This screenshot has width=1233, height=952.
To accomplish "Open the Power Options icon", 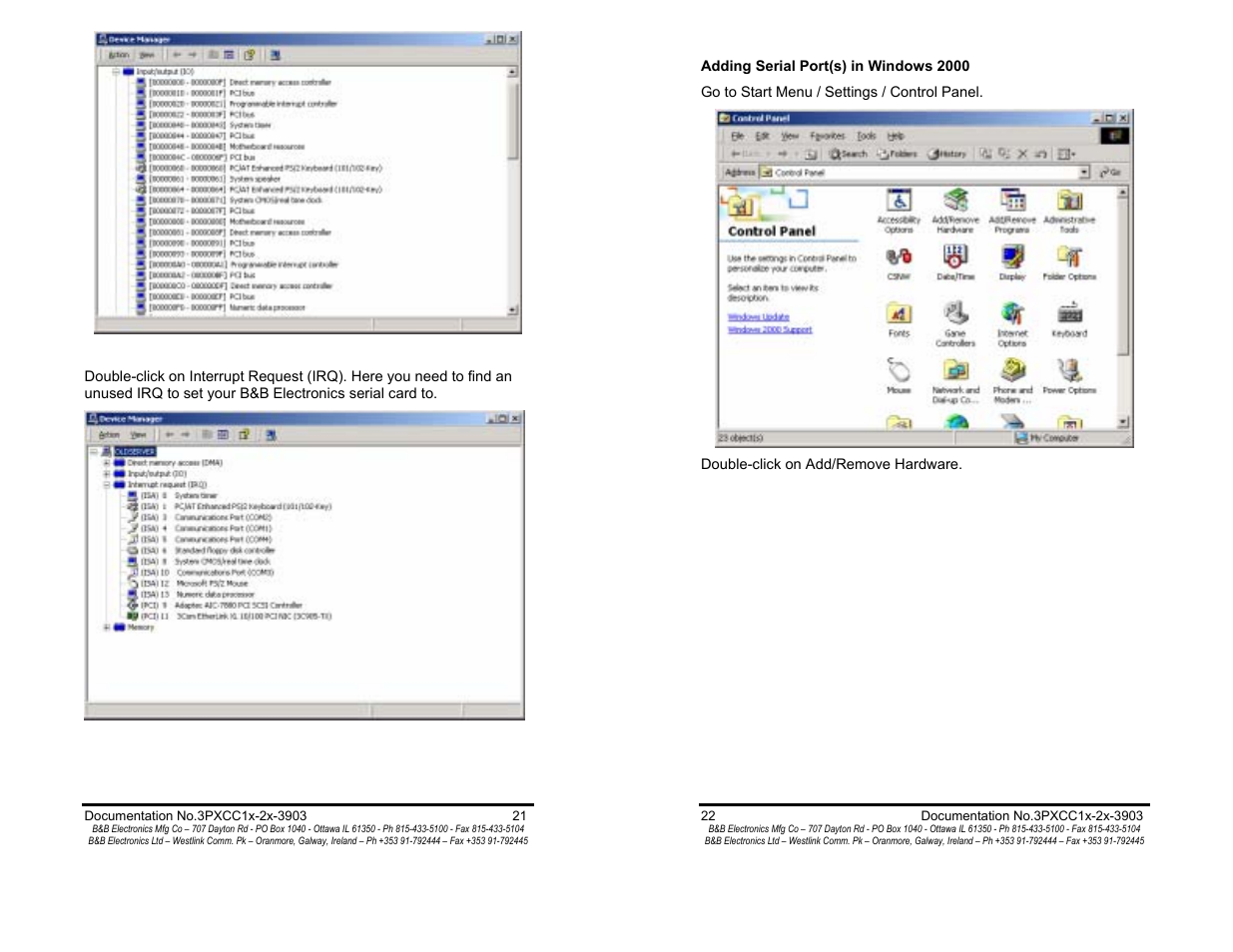I will coord(1069,377).
